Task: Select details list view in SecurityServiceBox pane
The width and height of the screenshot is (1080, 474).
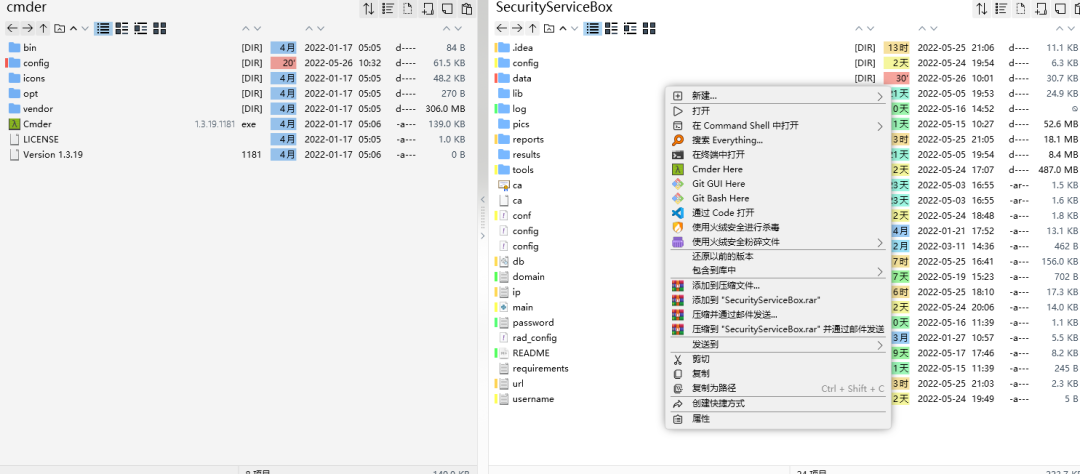Action: click(x=592, y=28)
